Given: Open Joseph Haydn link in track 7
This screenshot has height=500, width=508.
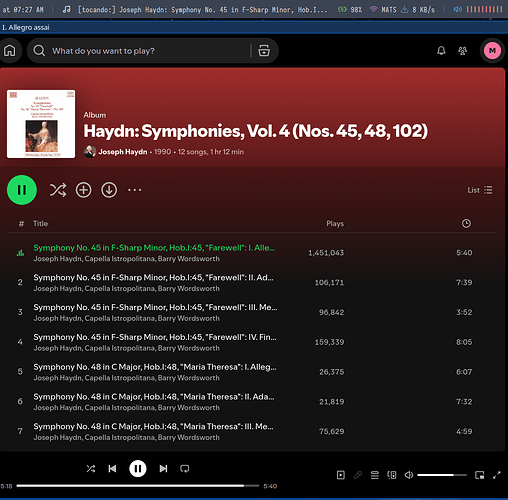Looking at the screenshot, I should pyautogui.click(x=57, y=438).
